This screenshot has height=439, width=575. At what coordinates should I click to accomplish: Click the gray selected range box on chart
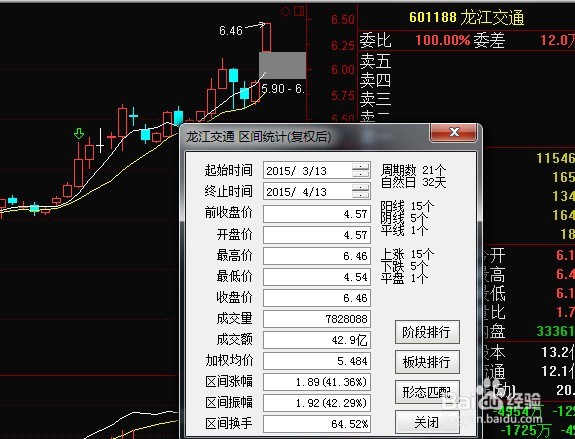tap(282, 65)
